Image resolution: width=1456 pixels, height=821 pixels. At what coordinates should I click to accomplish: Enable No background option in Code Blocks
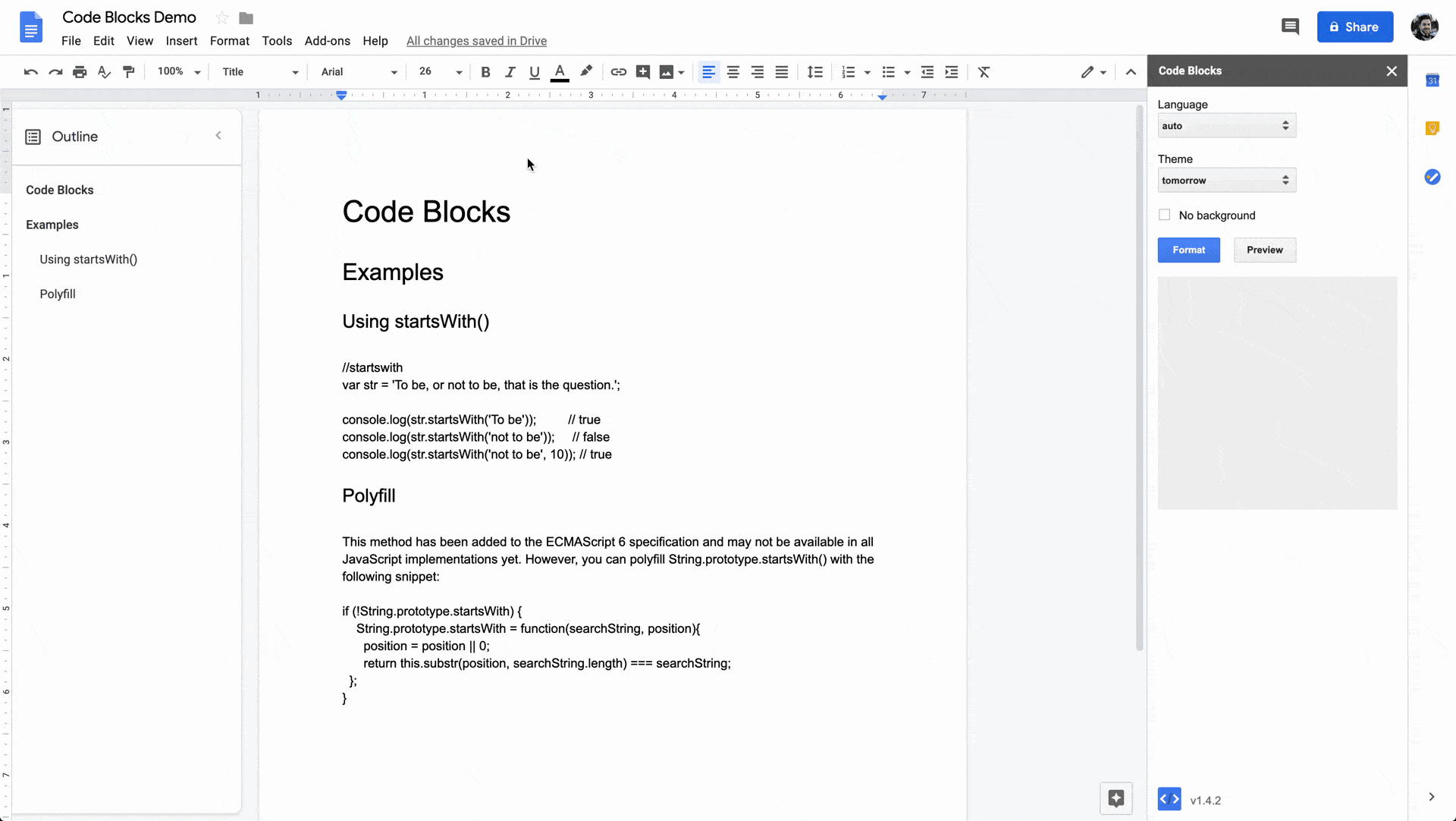(x=1165, y=215)
